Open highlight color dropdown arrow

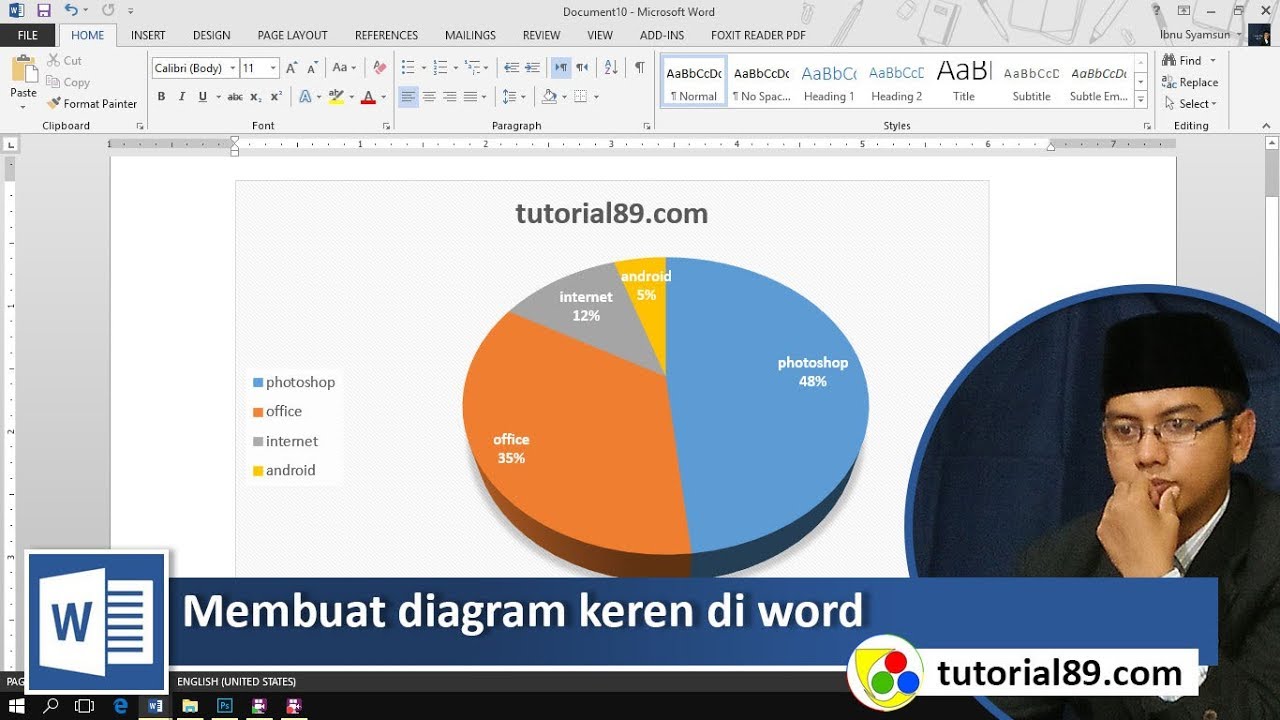click(351, 97)
